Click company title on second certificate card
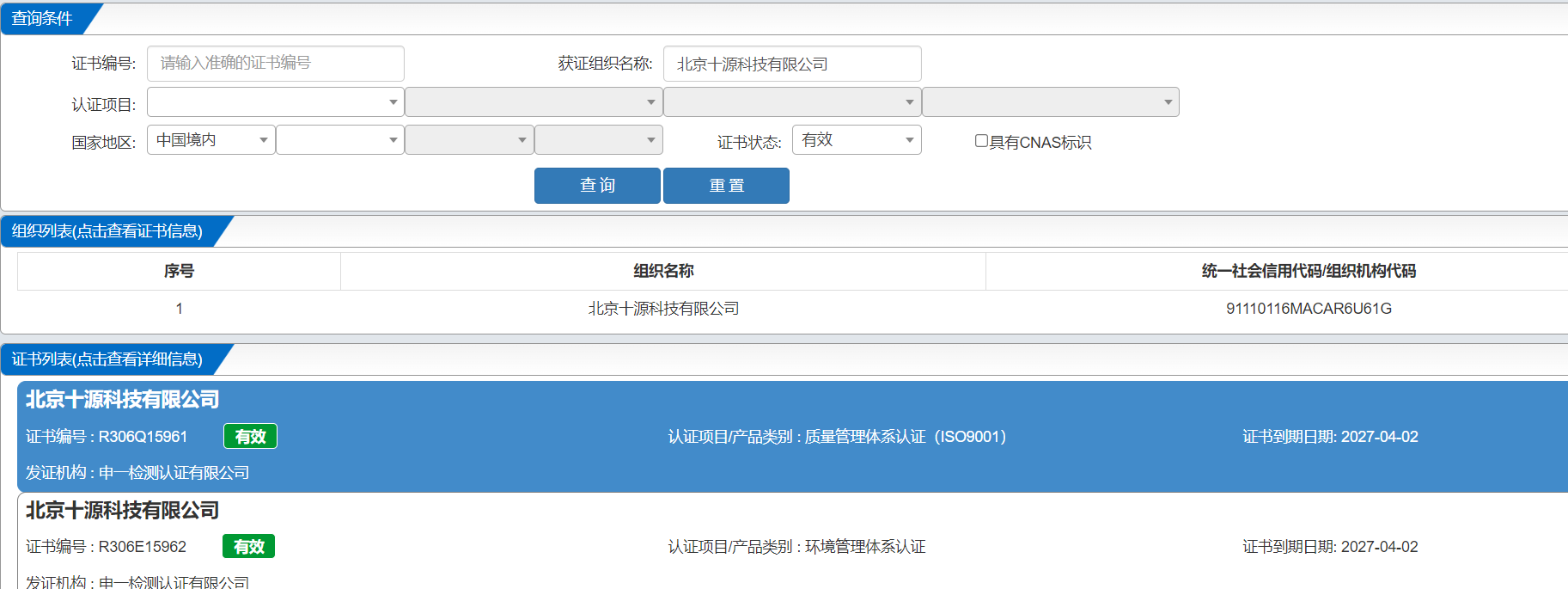 (122, 511)
